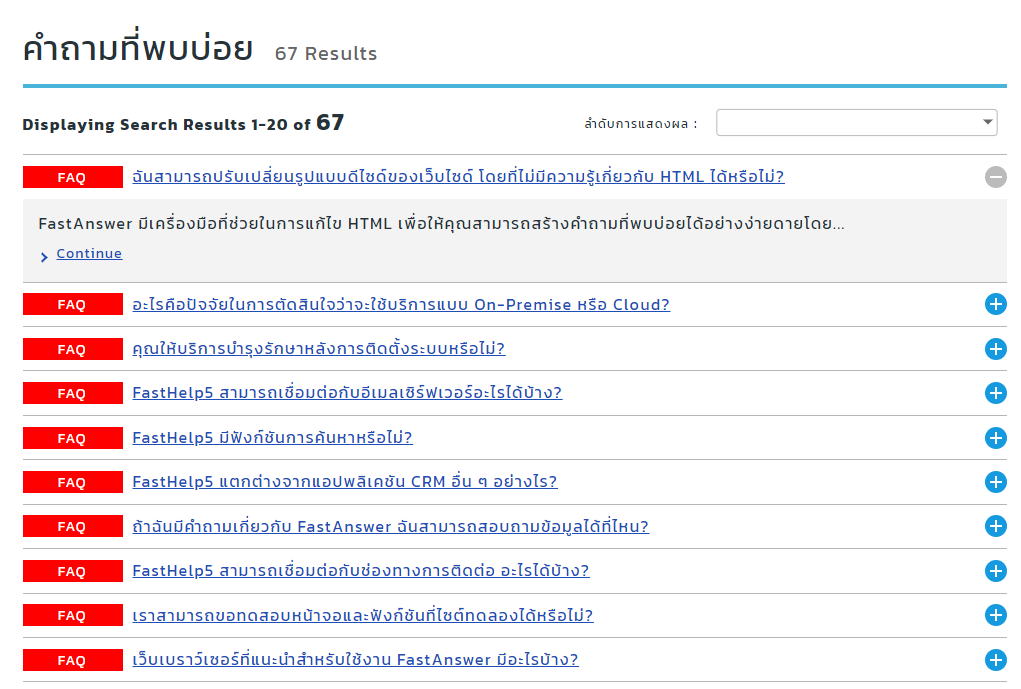Expand the FAQ about contact channels for FastHelp5
This screenshot has height=689, width=1021.
tap(995, 571)
